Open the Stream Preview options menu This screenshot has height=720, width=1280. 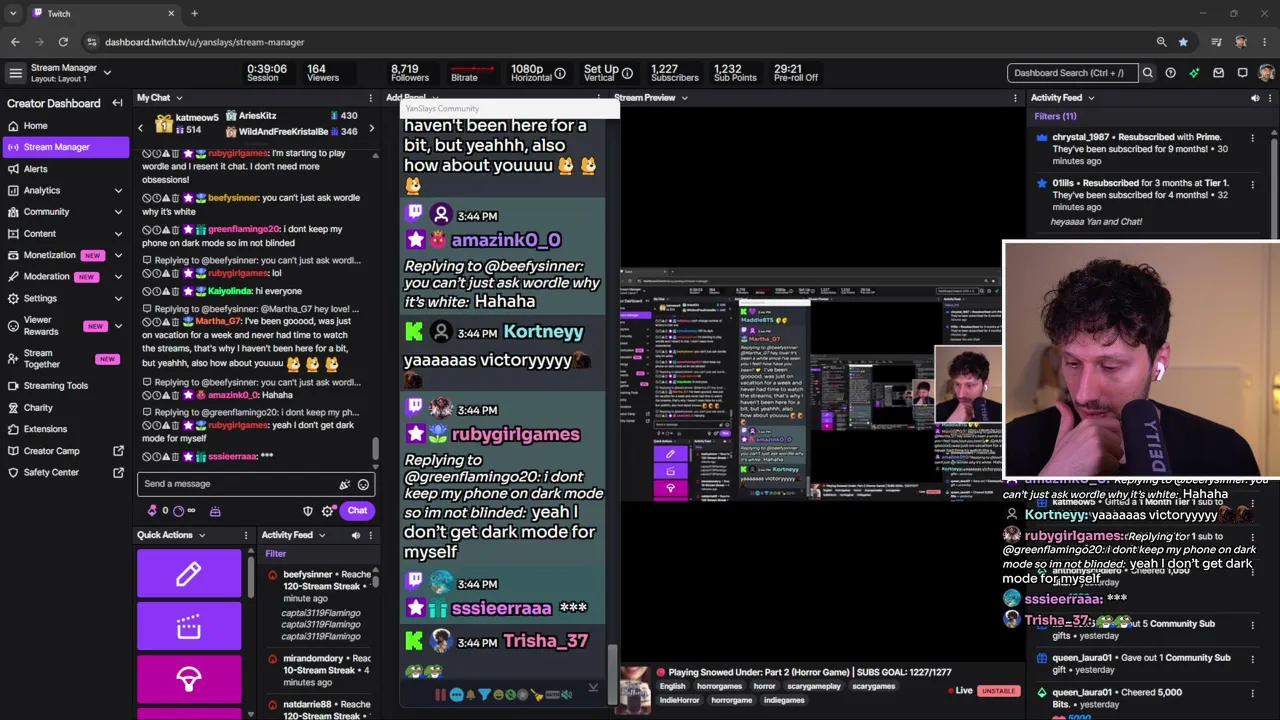pyautogui.click(x=1015, y=98)
